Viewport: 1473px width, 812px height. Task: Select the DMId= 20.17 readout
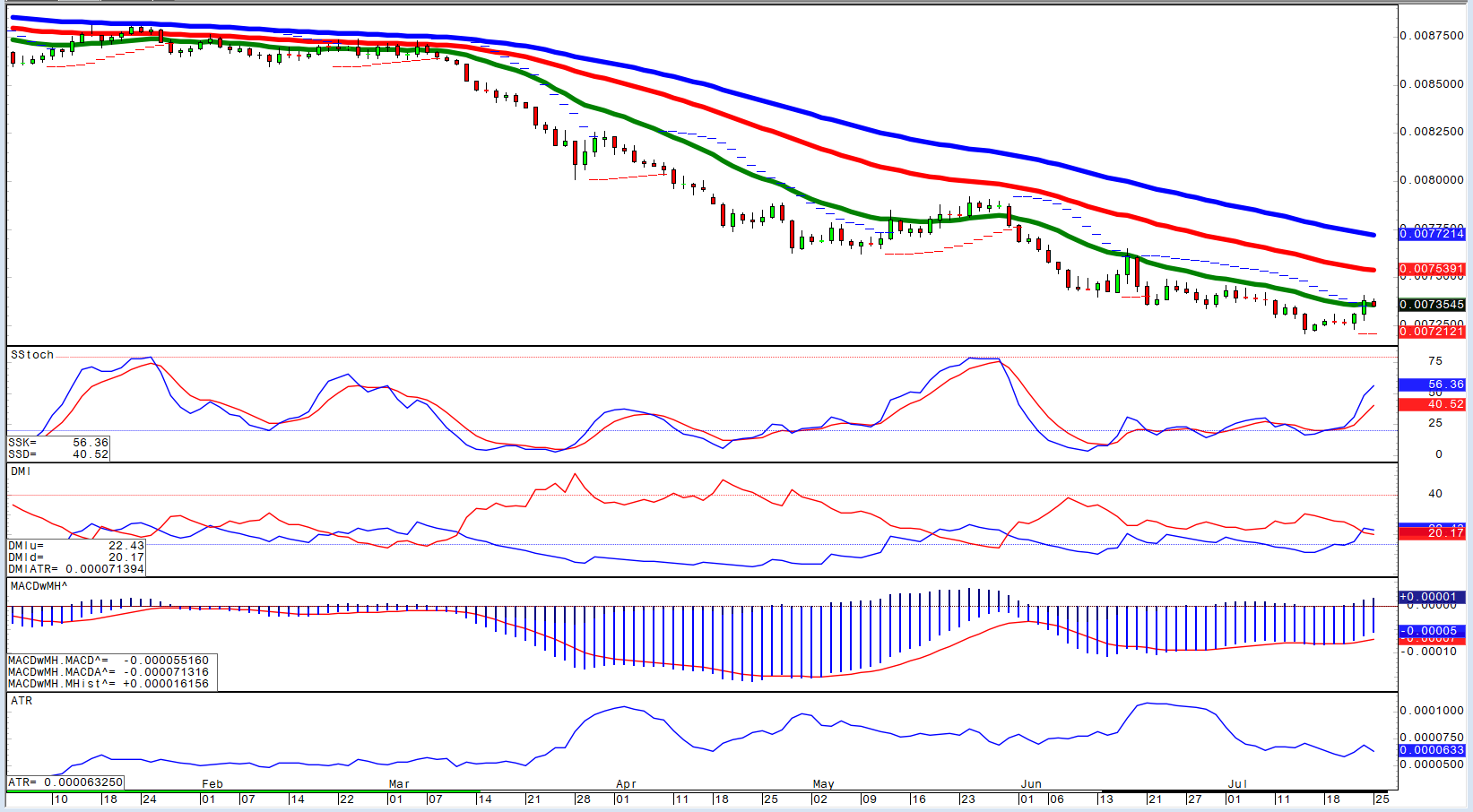click(76, 557)
